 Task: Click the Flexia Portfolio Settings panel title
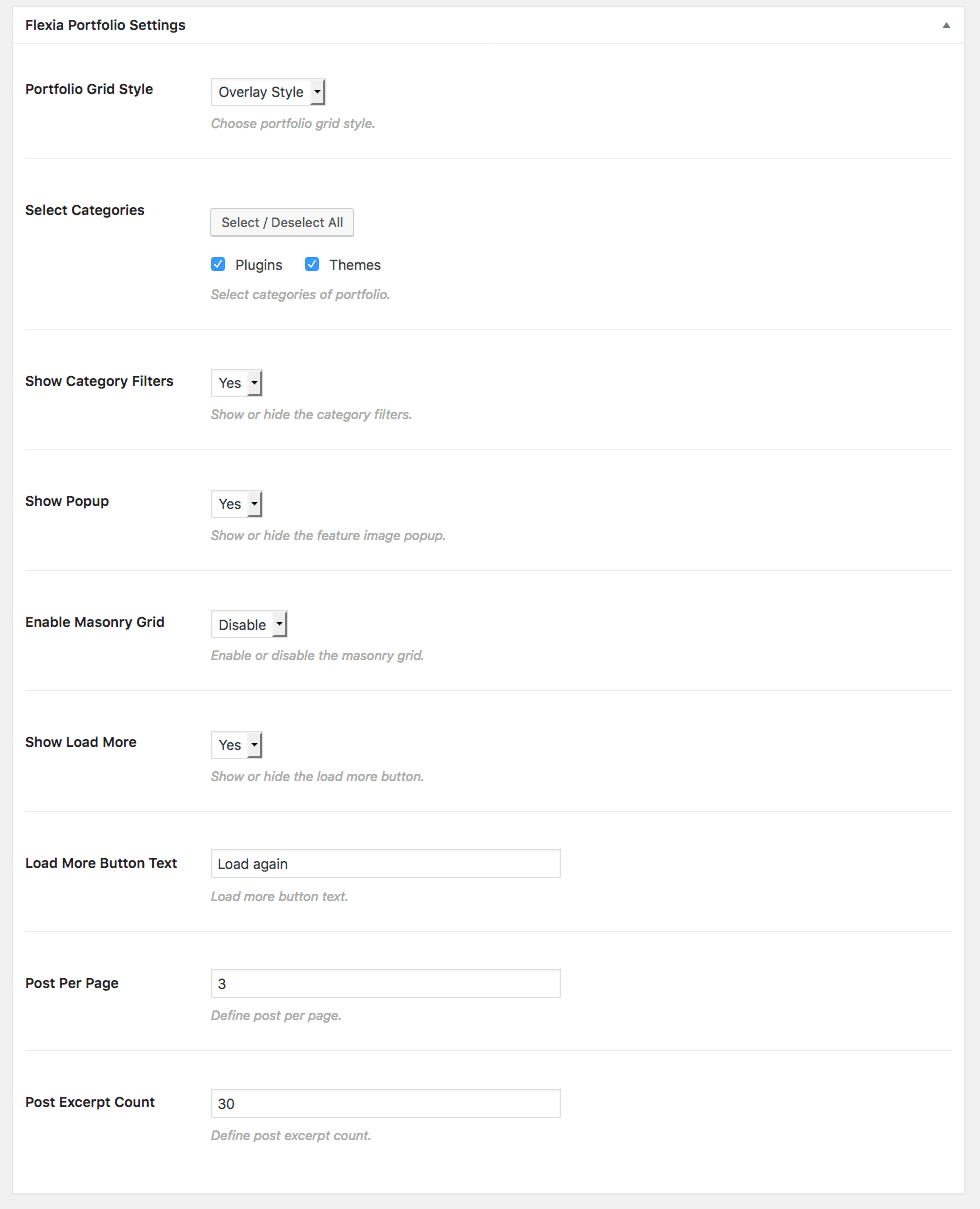coord(105,25)
